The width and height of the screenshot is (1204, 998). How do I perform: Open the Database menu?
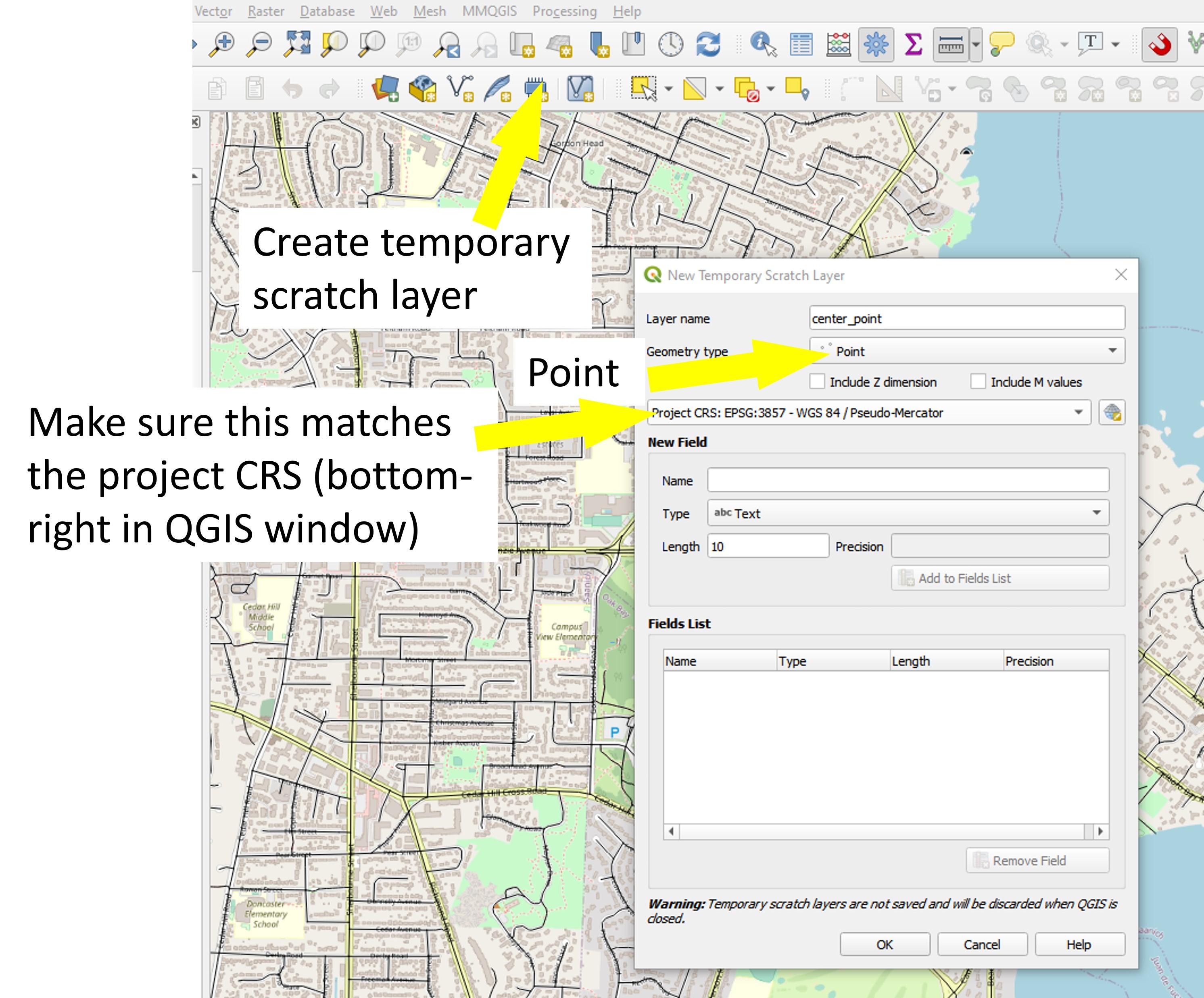coord(328,11)
